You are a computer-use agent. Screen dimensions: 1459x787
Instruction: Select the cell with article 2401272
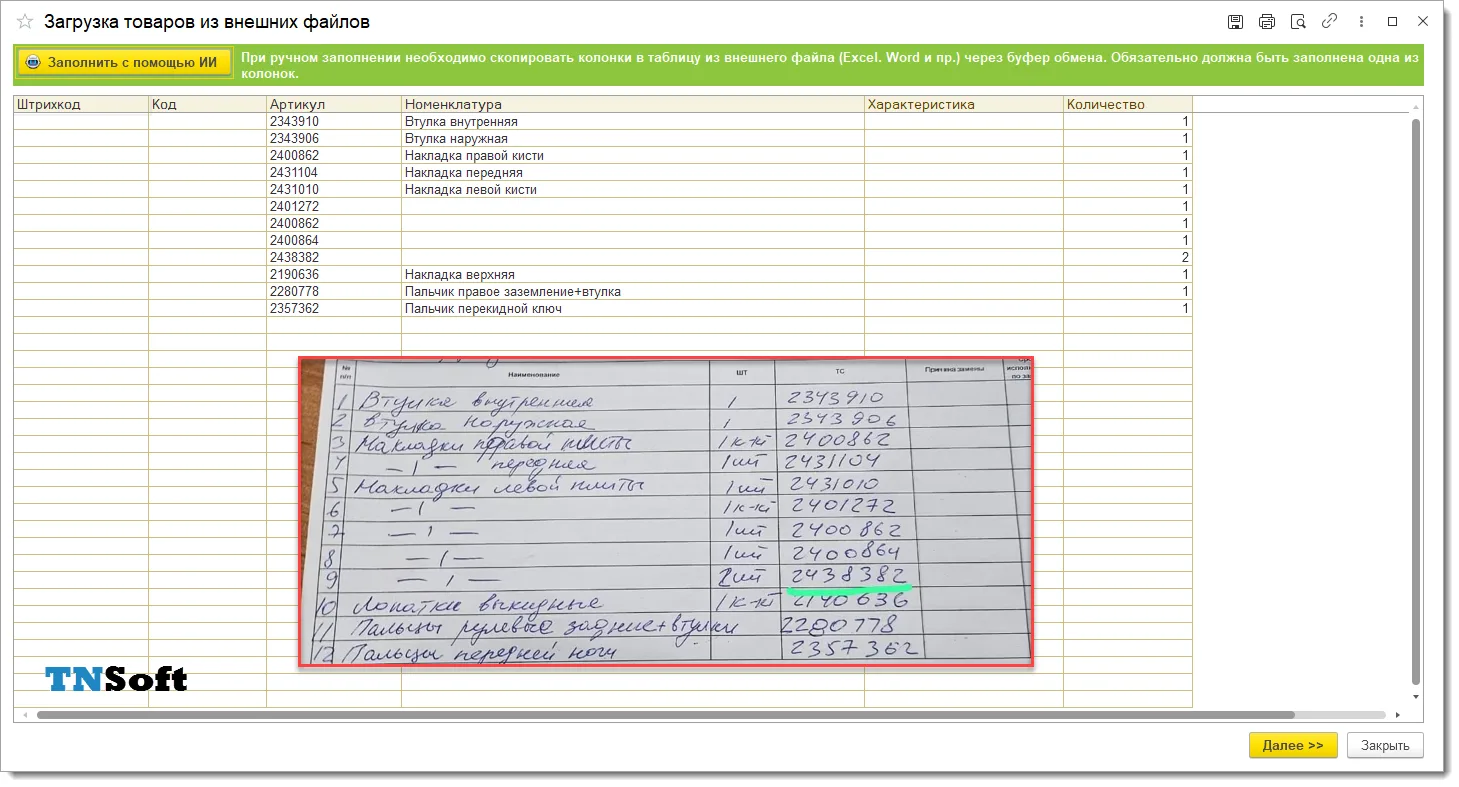click(x=334, y=206)
